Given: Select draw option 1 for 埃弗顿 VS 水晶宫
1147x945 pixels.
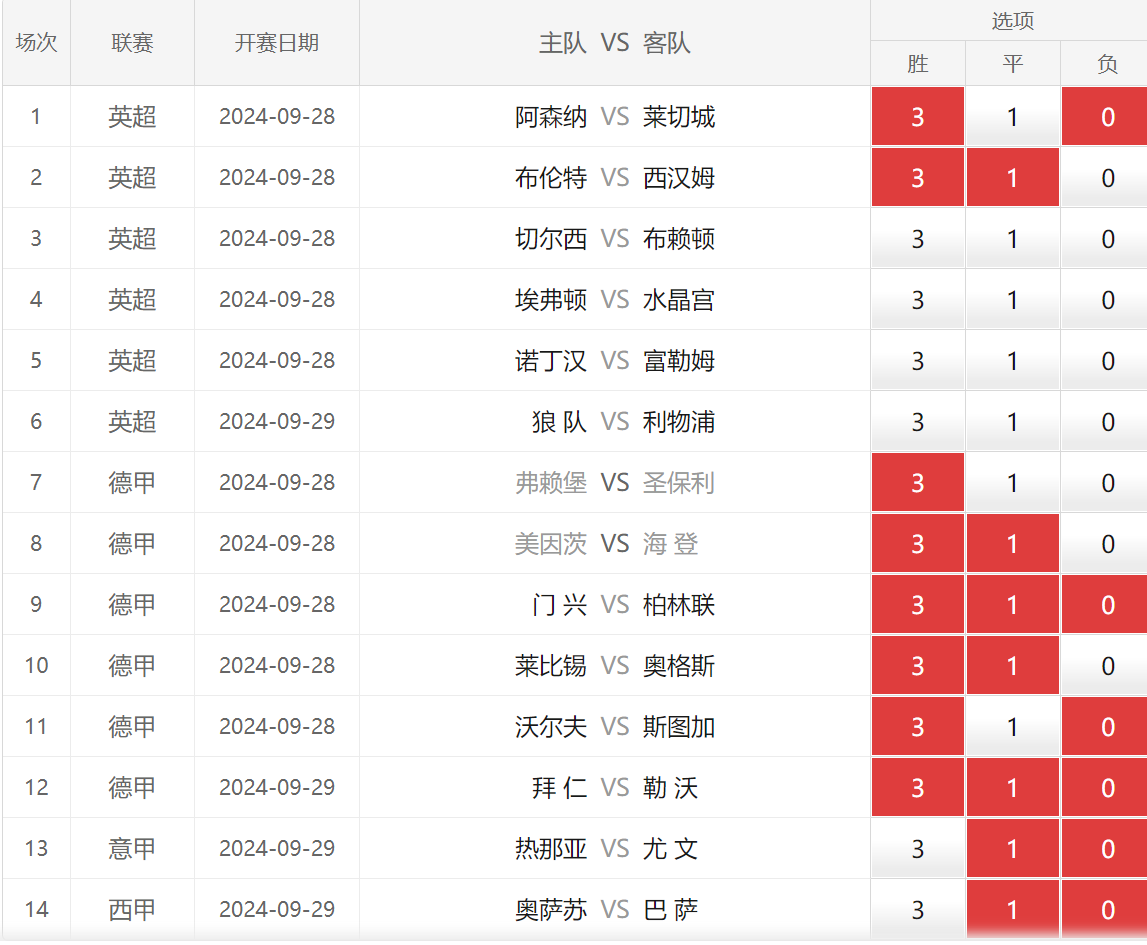Looking at the screenshot, I should (1012, 299).
